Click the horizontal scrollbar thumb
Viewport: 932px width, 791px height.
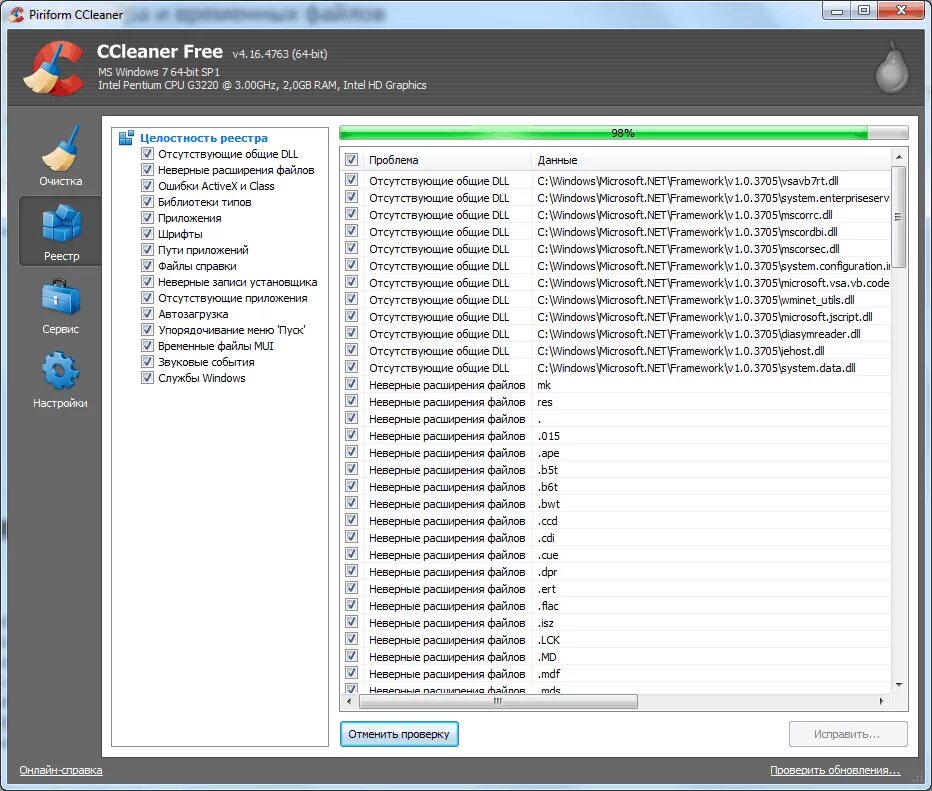coord(498,701)
